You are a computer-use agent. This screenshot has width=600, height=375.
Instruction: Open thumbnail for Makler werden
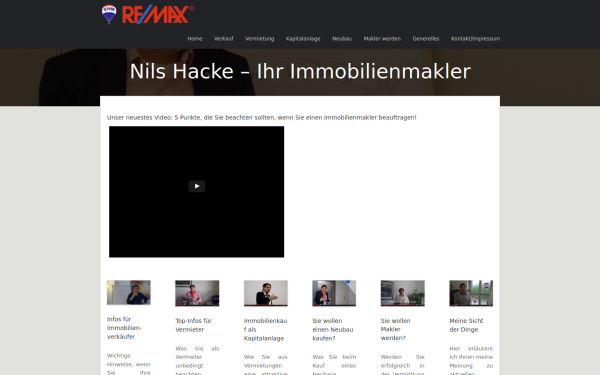point(403,293)
